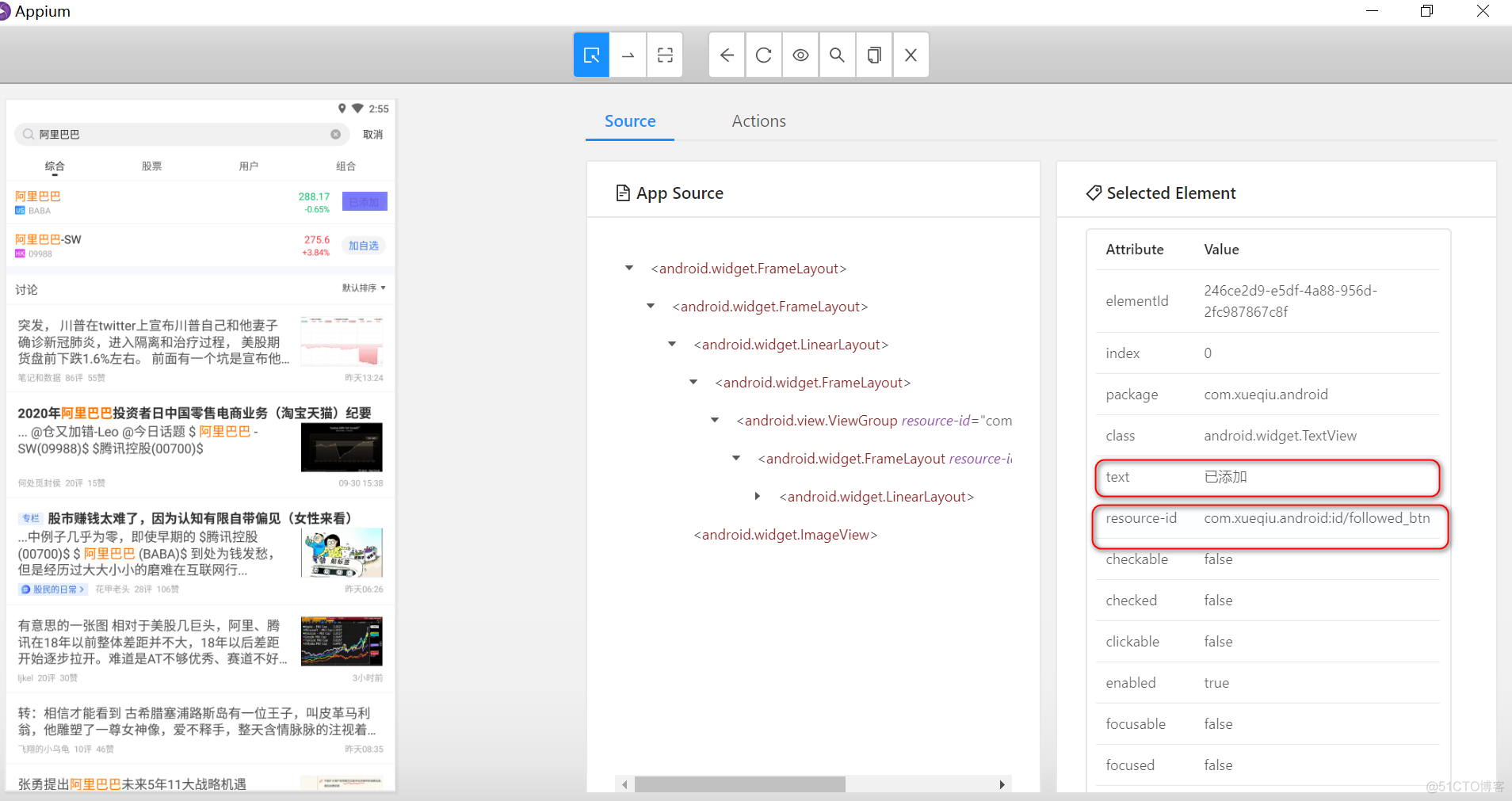Click chart thumbnail of 有意思的一张图 post
The width and height of the screenshot is (1512, 801).
(342, 641)
